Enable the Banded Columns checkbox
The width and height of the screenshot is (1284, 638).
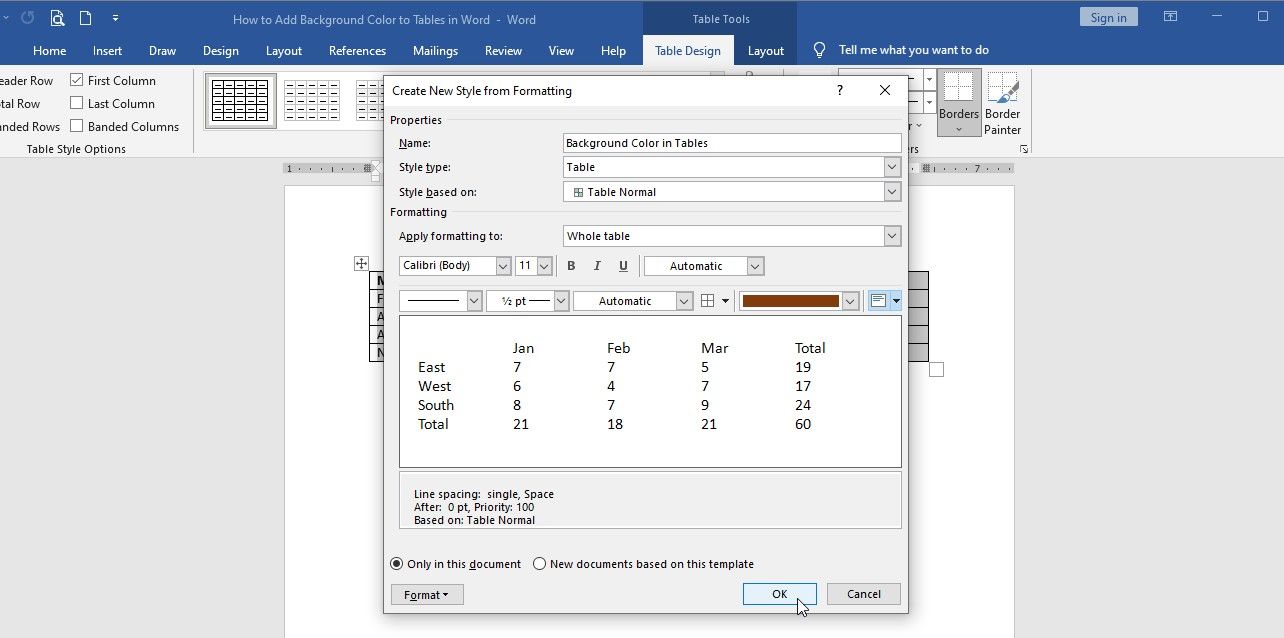(x=77, y=126)
